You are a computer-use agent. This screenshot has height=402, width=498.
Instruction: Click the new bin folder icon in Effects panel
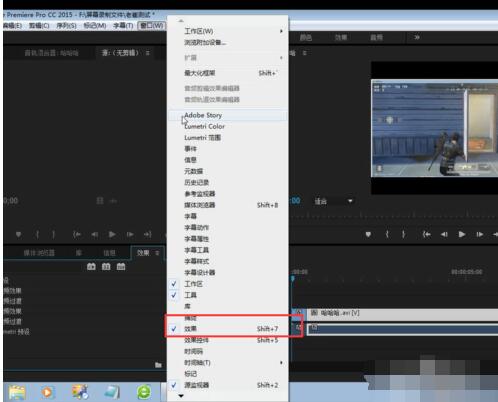point(158,365)
